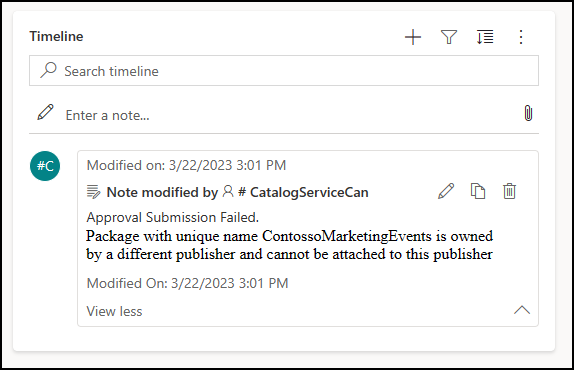574x370 pixels.
Task: Select the Approval Submission Failed note text
Action: click(172, 217)
